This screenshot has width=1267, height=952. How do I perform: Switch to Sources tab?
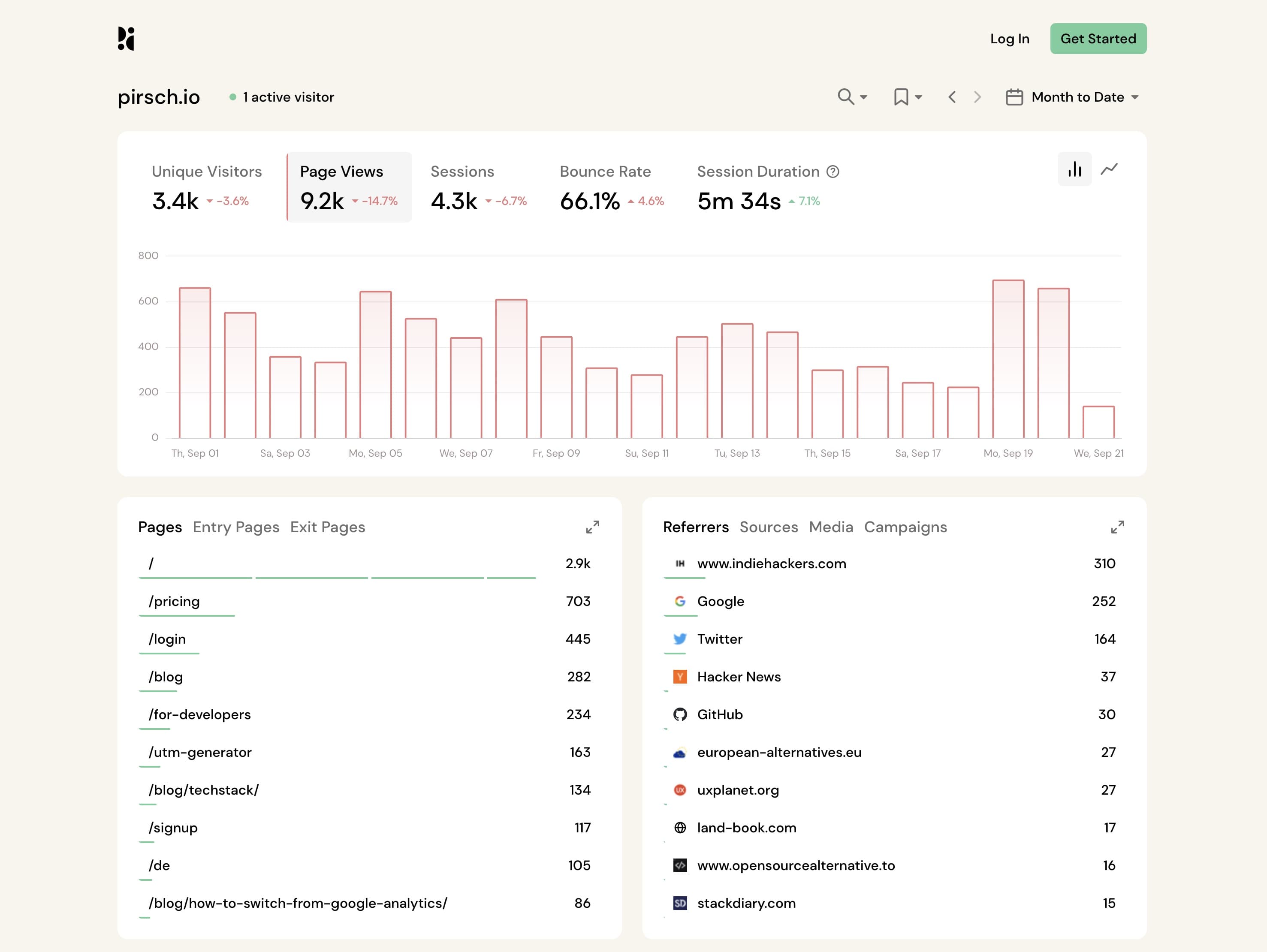(x=769, y=527)
